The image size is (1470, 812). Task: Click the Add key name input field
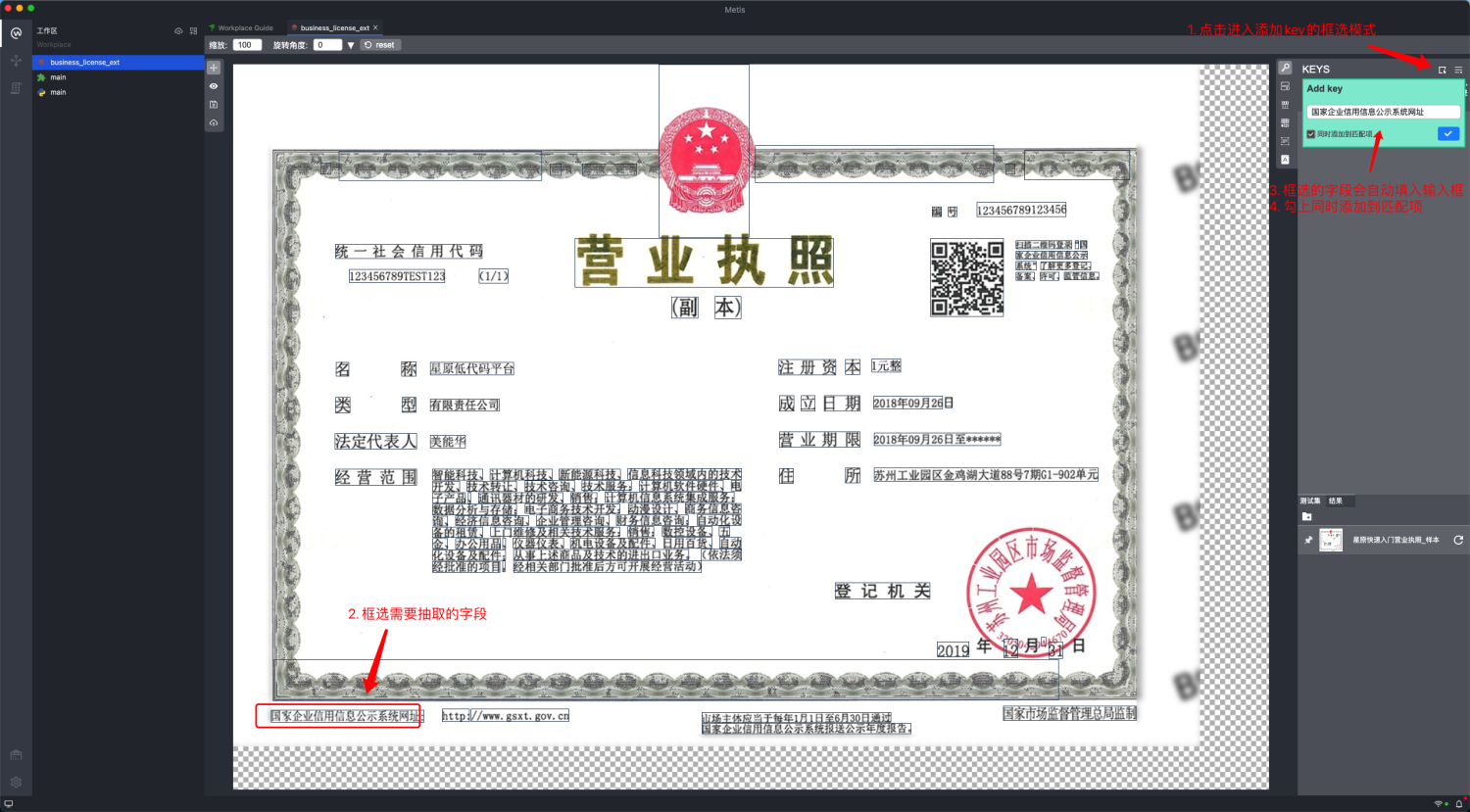(x=1383, y=112)
